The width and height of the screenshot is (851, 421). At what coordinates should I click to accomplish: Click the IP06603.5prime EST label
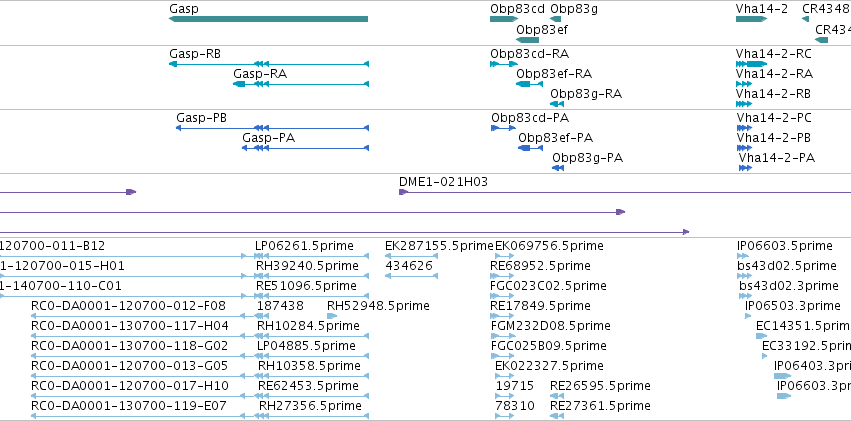click(785, 246)
